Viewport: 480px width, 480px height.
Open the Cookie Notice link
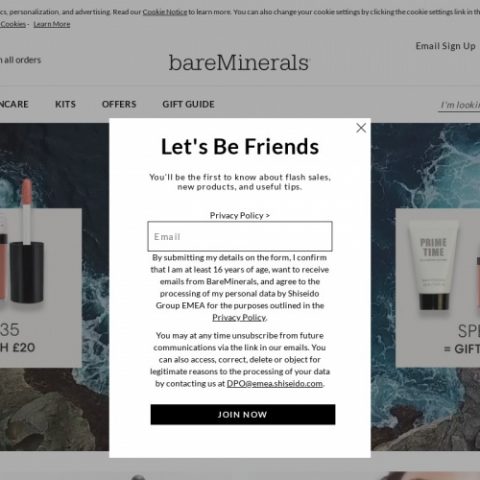click(x=165, y=12)
